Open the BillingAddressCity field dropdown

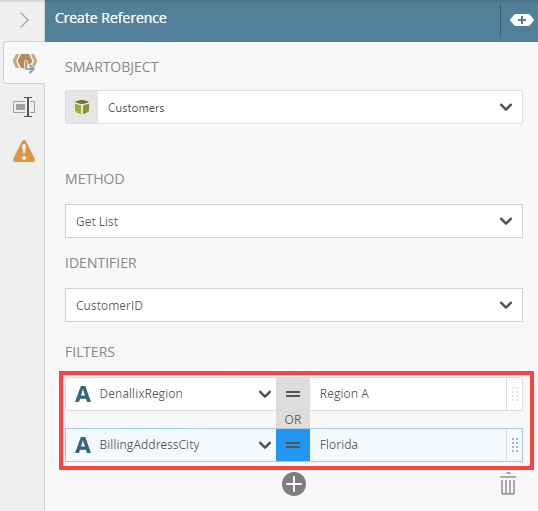click(265, 445)
